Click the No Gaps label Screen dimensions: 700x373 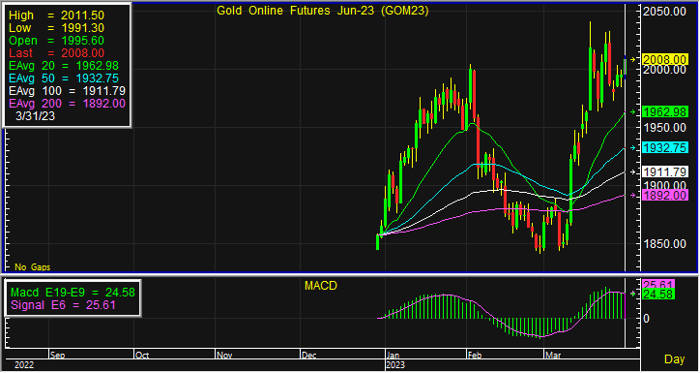point(32,267)
